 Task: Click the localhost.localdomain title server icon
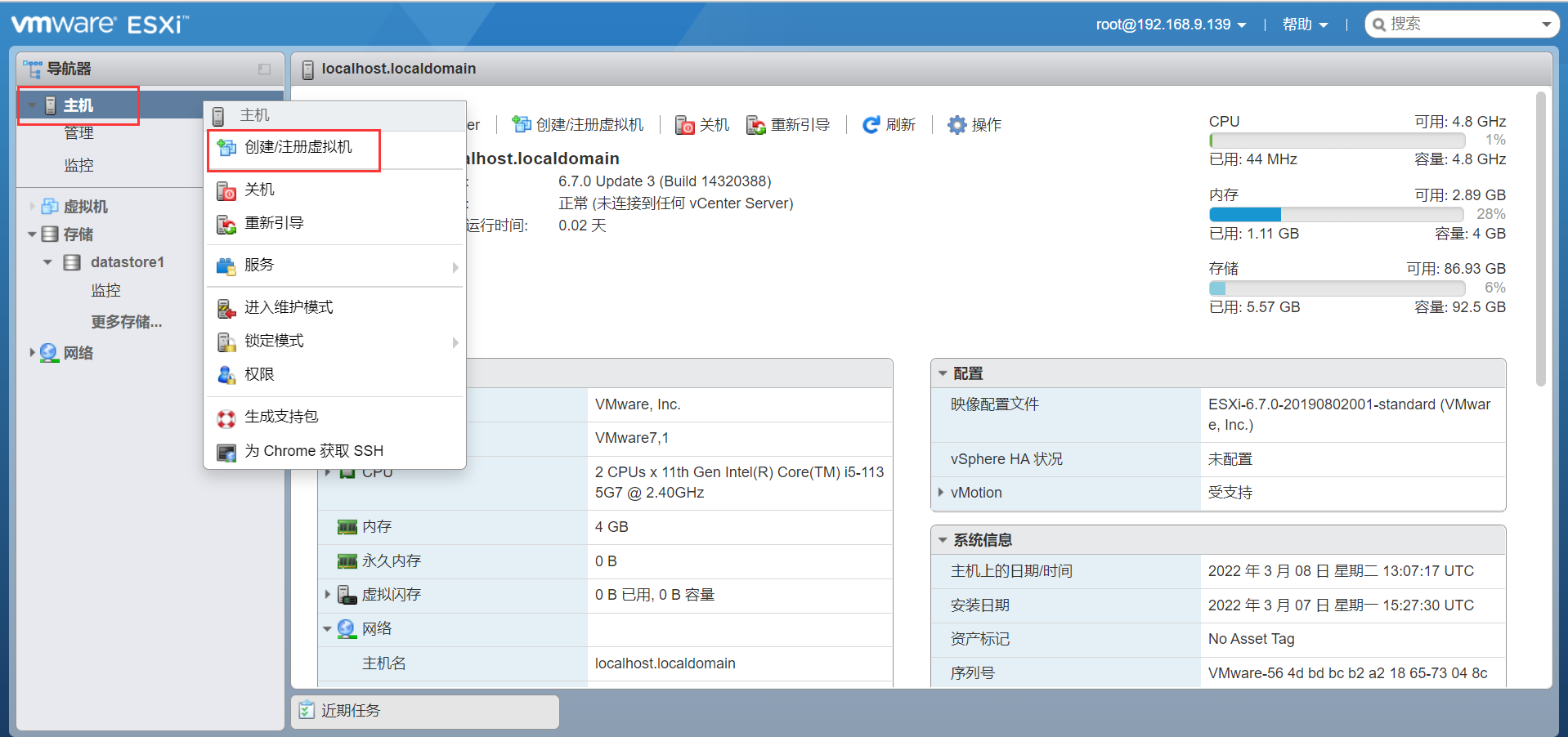click(x=308, y=69)
